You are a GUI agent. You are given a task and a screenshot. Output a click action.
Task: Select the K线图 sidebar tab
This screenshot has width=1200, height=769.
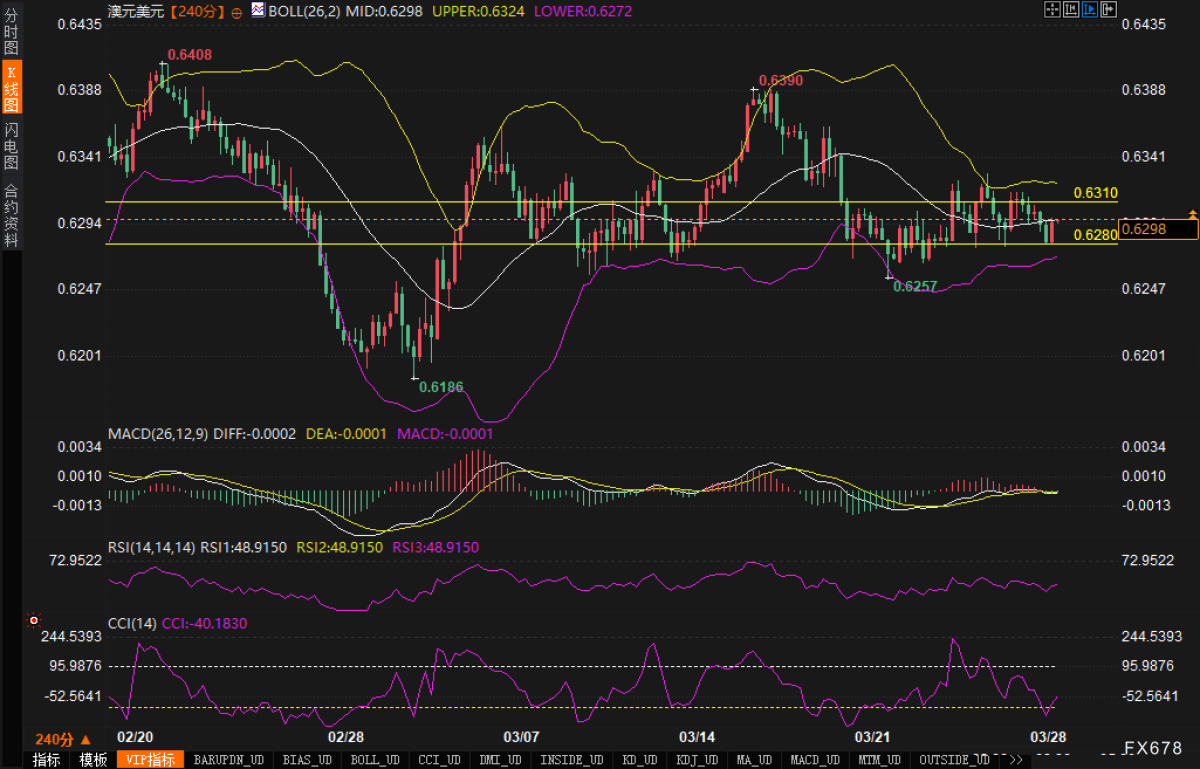(11, 87)
